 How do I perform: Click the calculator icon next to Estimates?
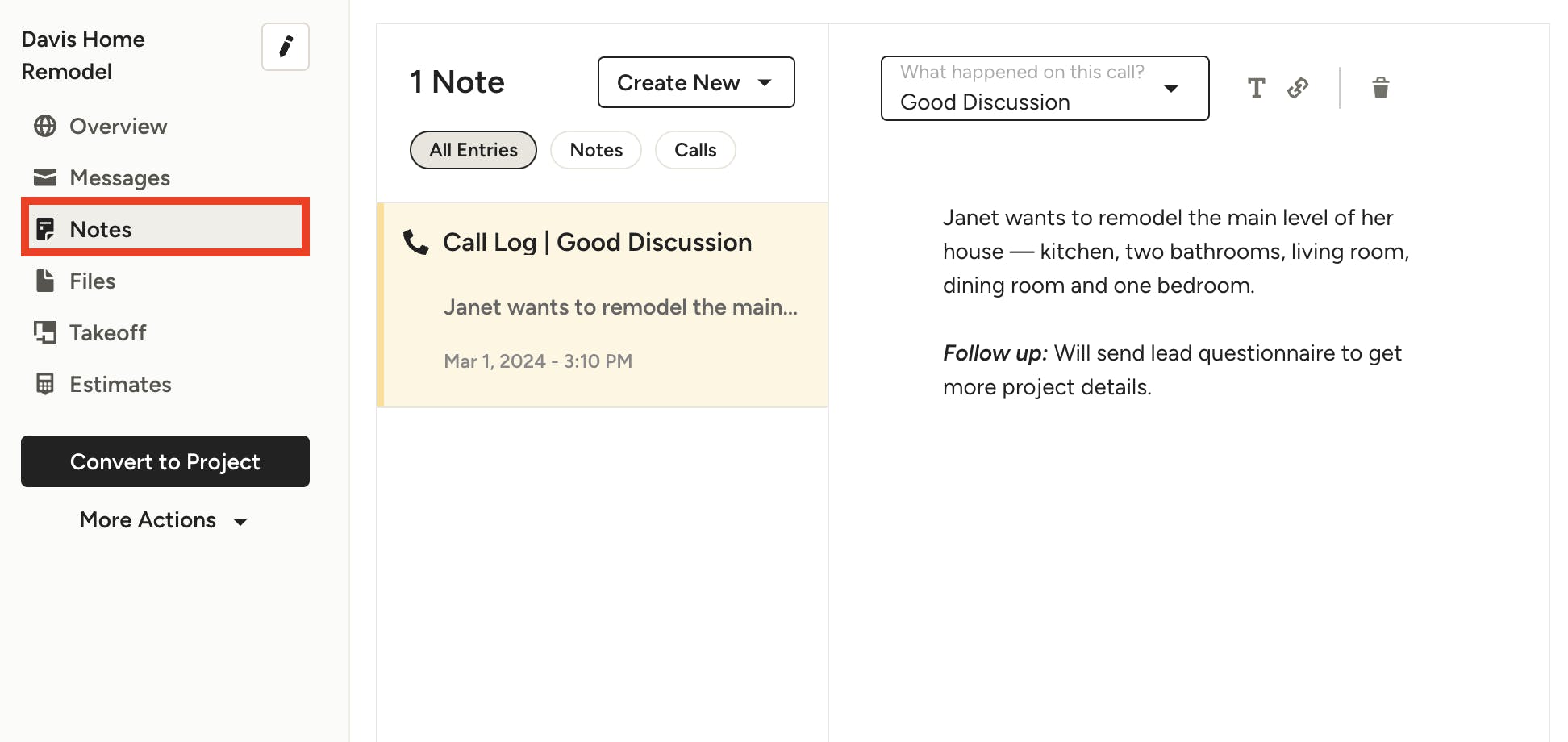[45, 384]
